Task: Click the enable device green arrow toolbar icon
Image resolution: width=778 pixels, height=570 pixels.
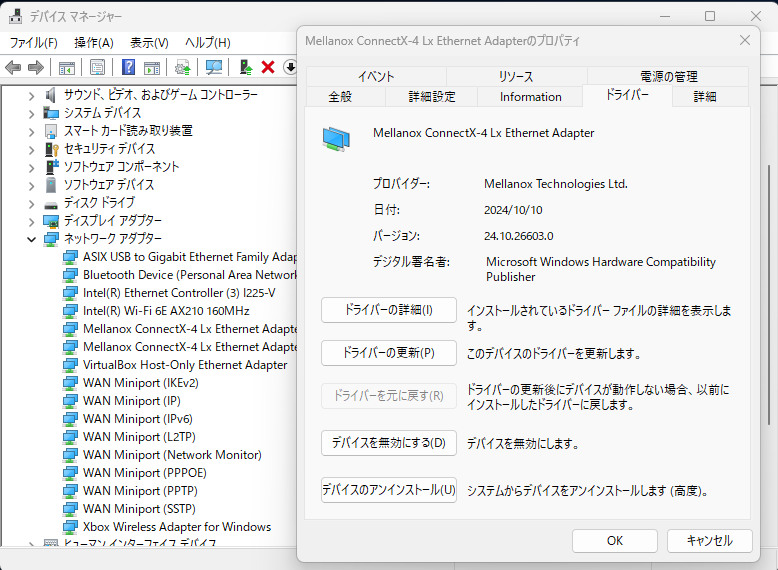Action: [246, 67]
